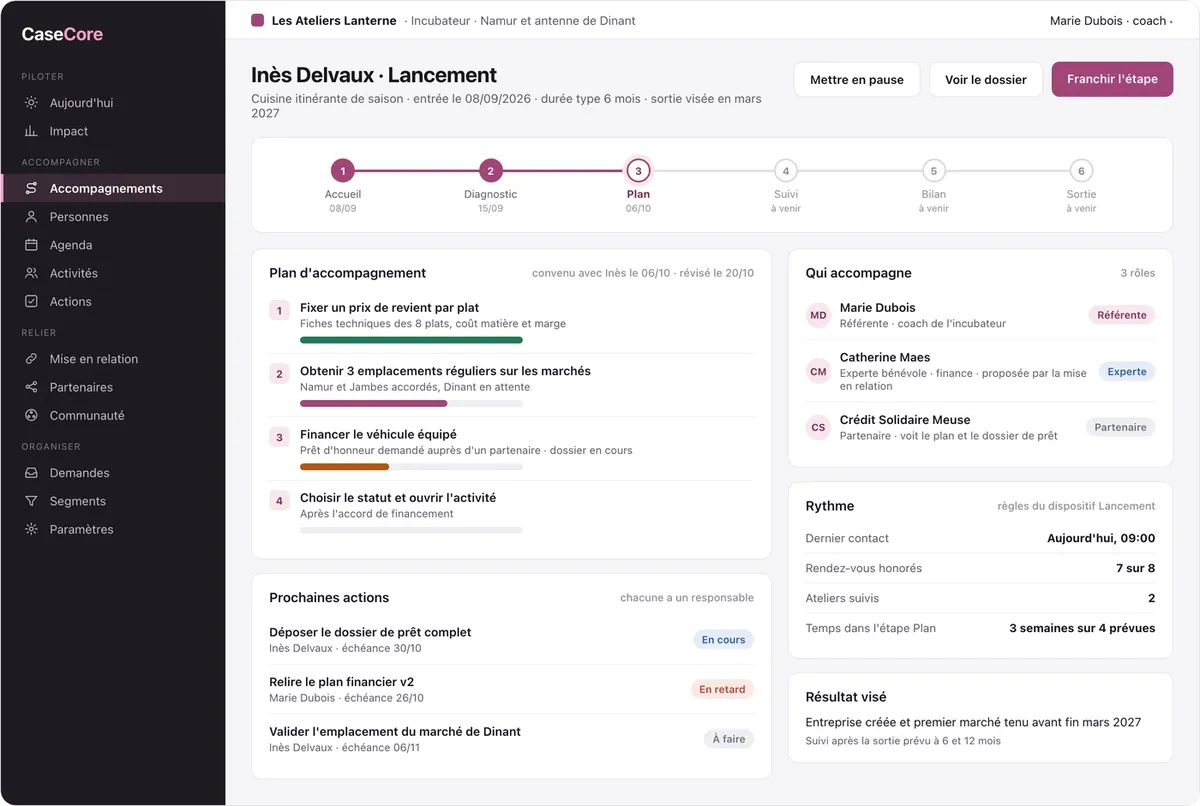
Task: Click the À faire status badge
Action: [x=728, y=739]
